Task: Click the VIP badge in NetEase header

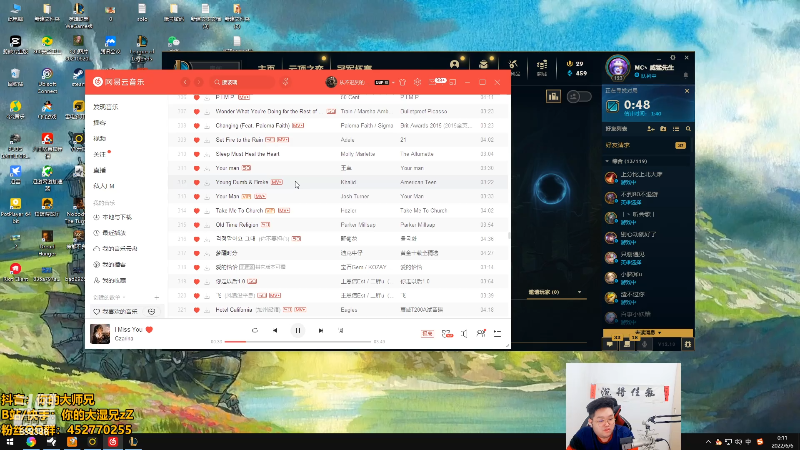Action: point(382,83)
